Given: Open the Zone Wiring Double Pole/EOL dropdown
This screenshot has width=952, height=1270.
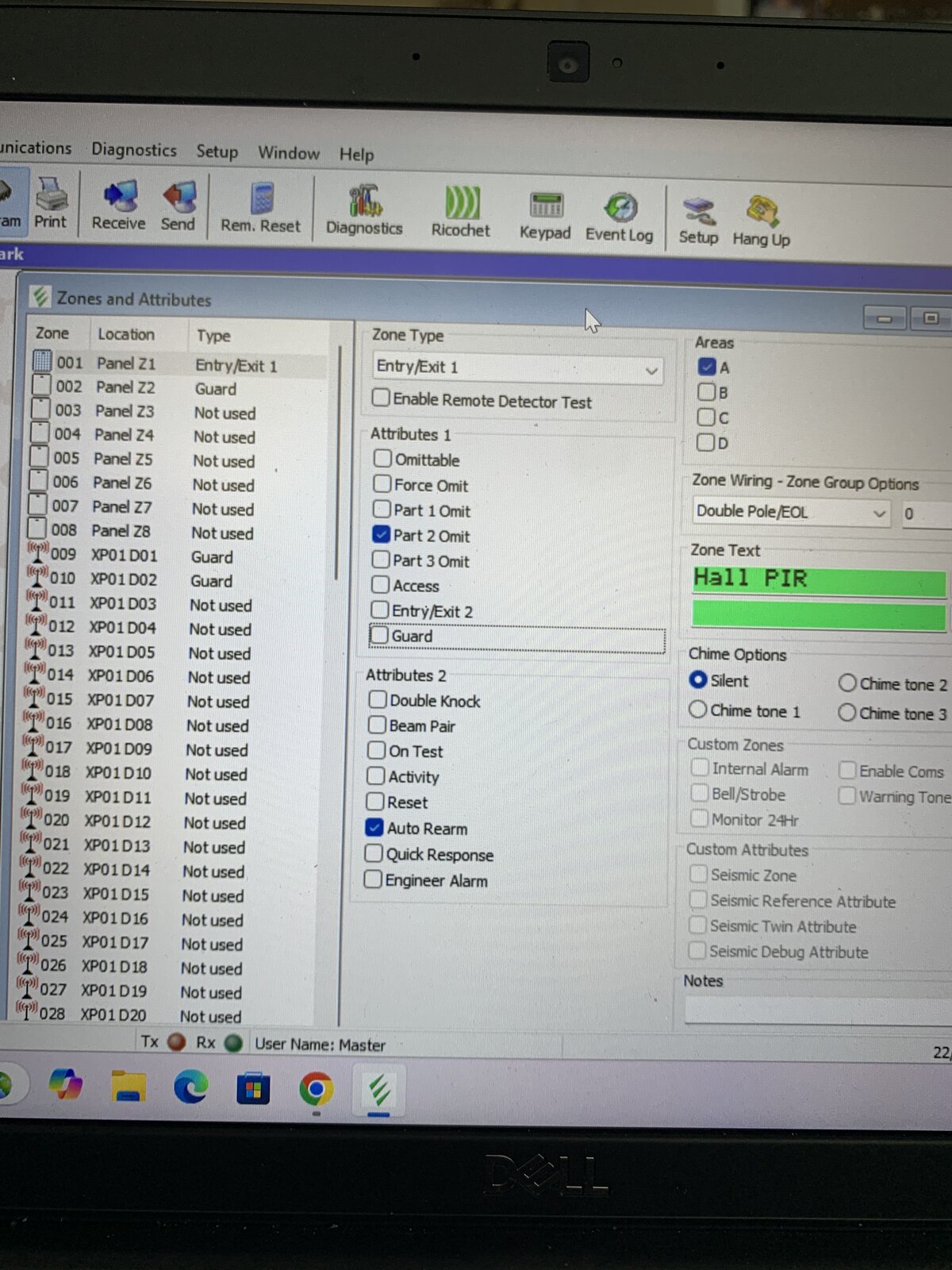Looking at the screenshot, I should (878, 514).
